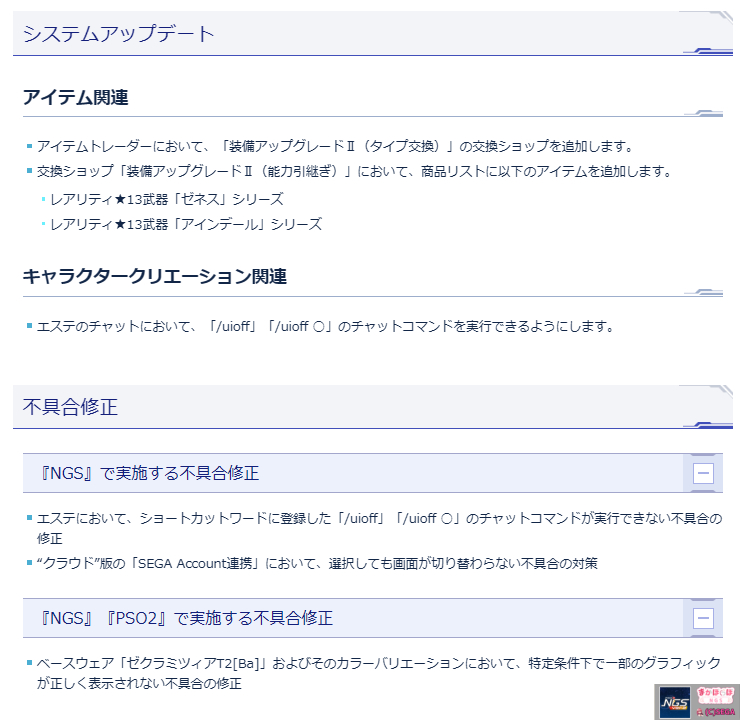
Task: Click the レアリティ★13武器「ゼネス」シリーズ line
Action: click(x=167, y=200)
